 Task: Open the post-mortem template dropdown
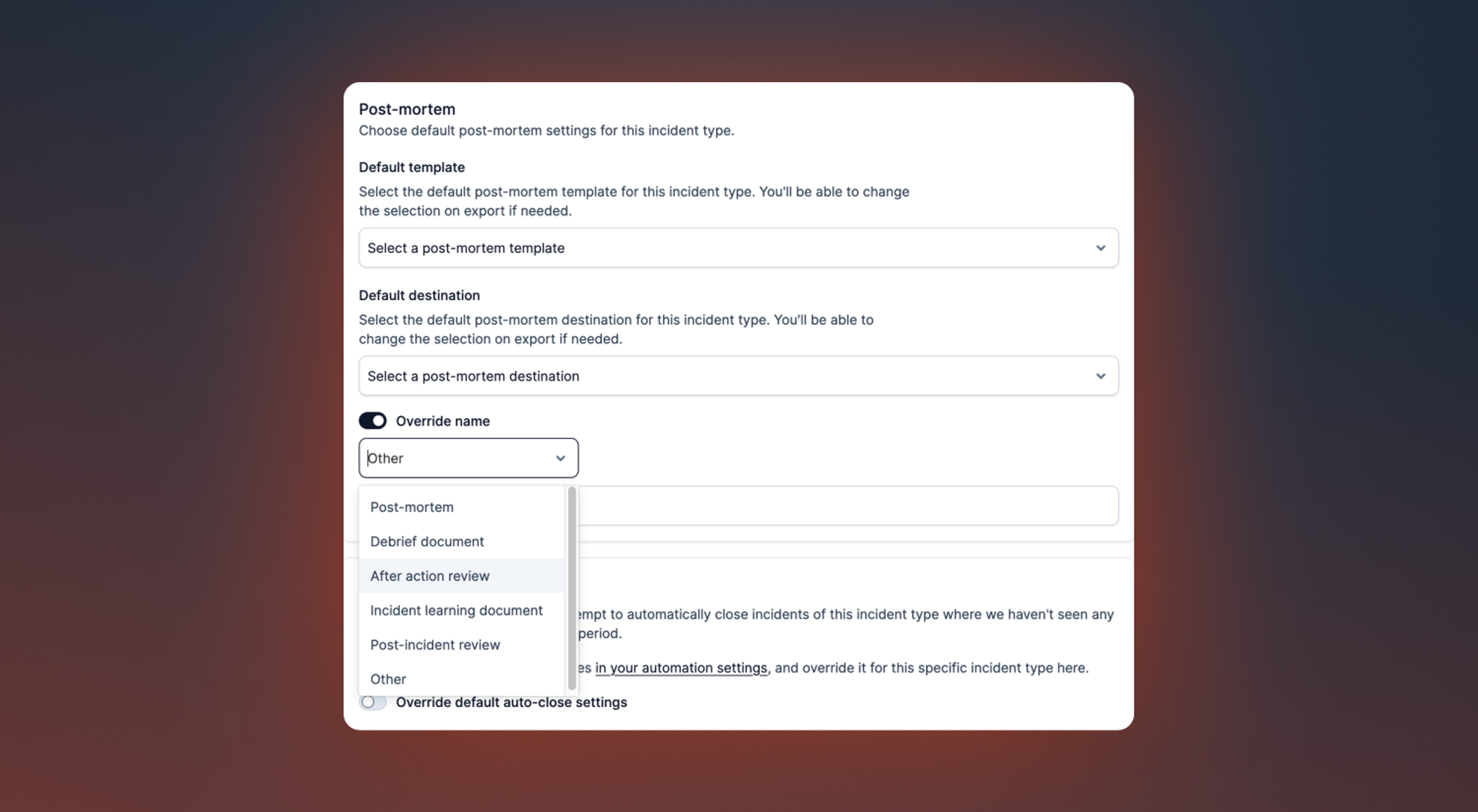[738, 248]
